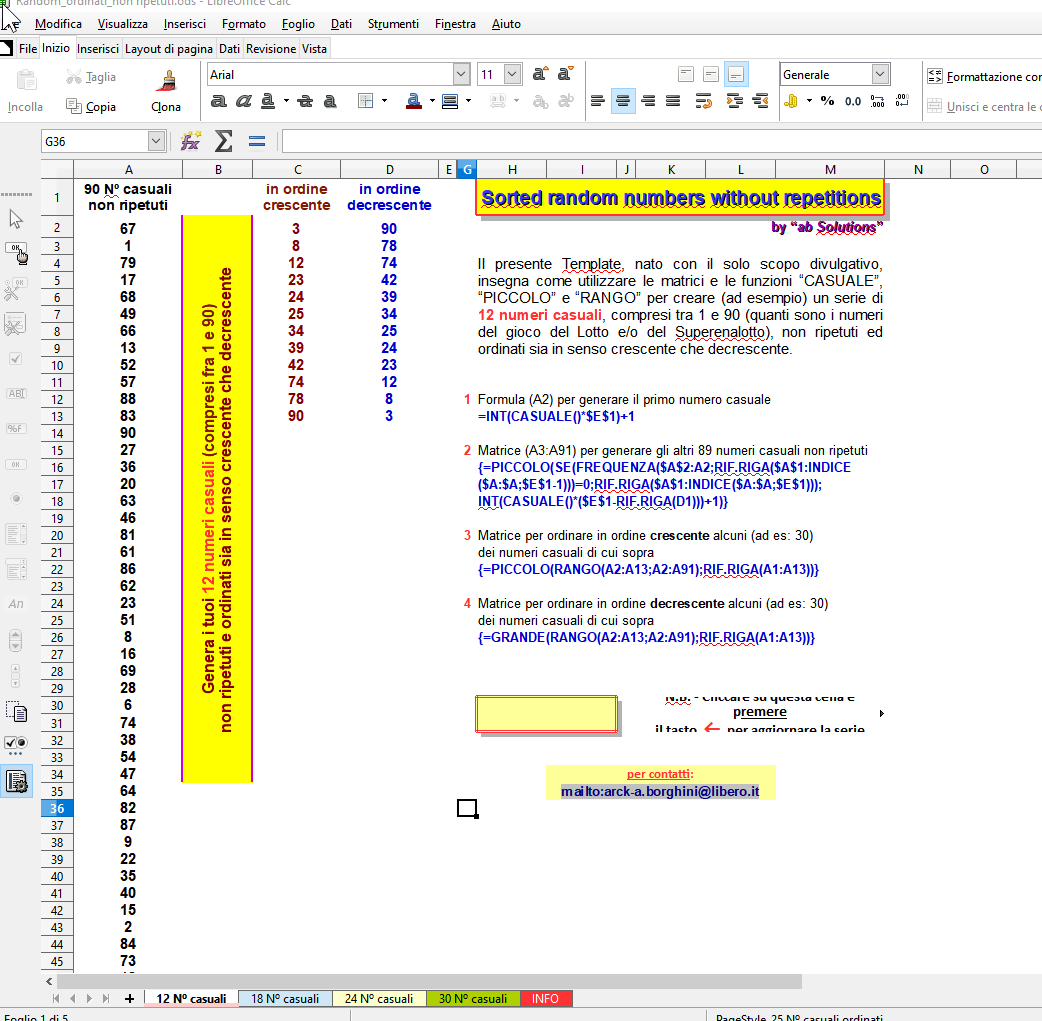Open background color dropdown arrow
This screenshot has height=1021, width=1042.
pyautogui.click(x=469, y=101)
